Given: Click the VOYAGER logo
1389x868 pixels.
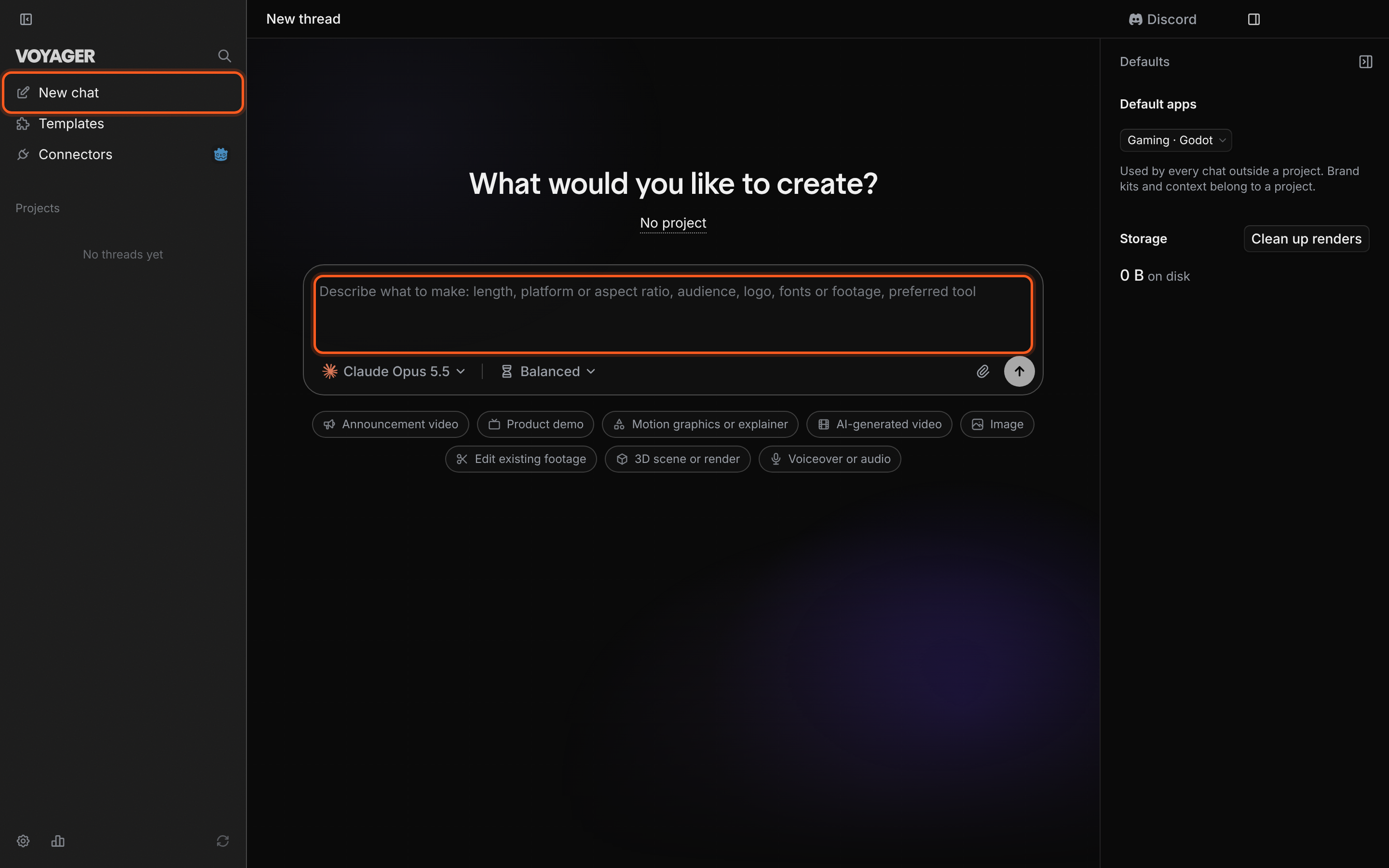Looking at the screenshot, I should pyautogui.click(x=55, y=56).
